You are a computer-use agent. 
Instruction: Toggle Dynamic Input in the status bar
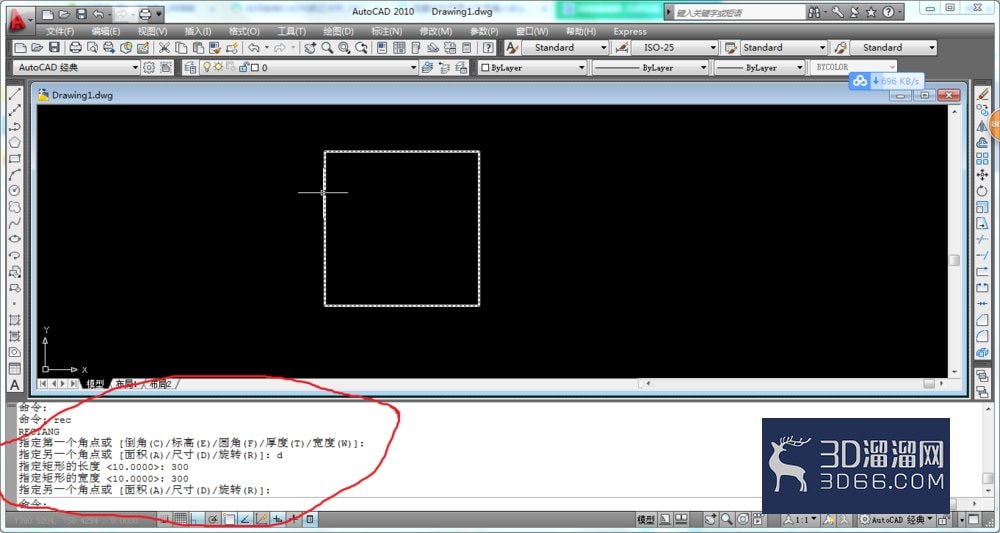pos(277,520)
